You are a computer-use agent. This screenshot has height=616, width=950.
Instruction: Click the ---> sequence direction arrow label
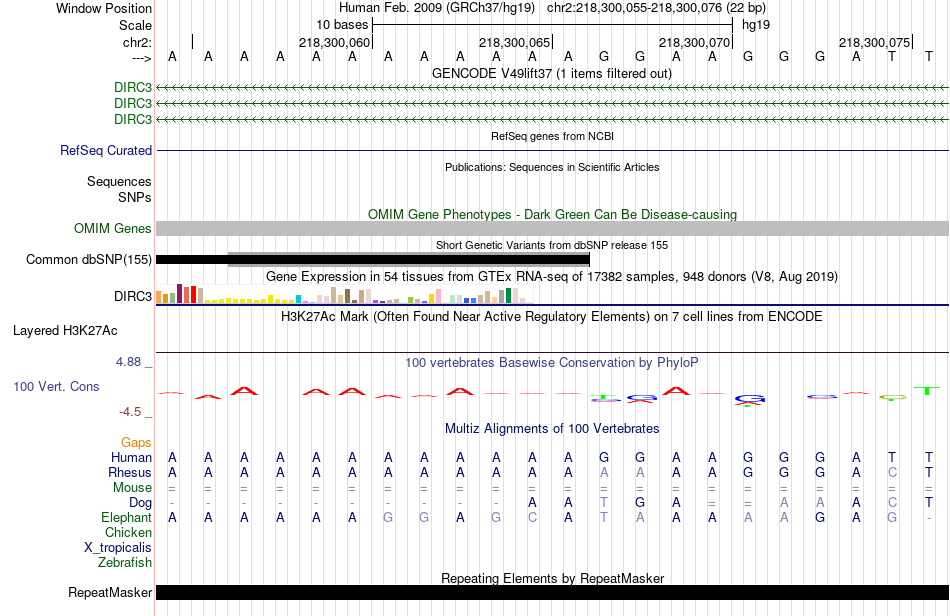point(141,58)
